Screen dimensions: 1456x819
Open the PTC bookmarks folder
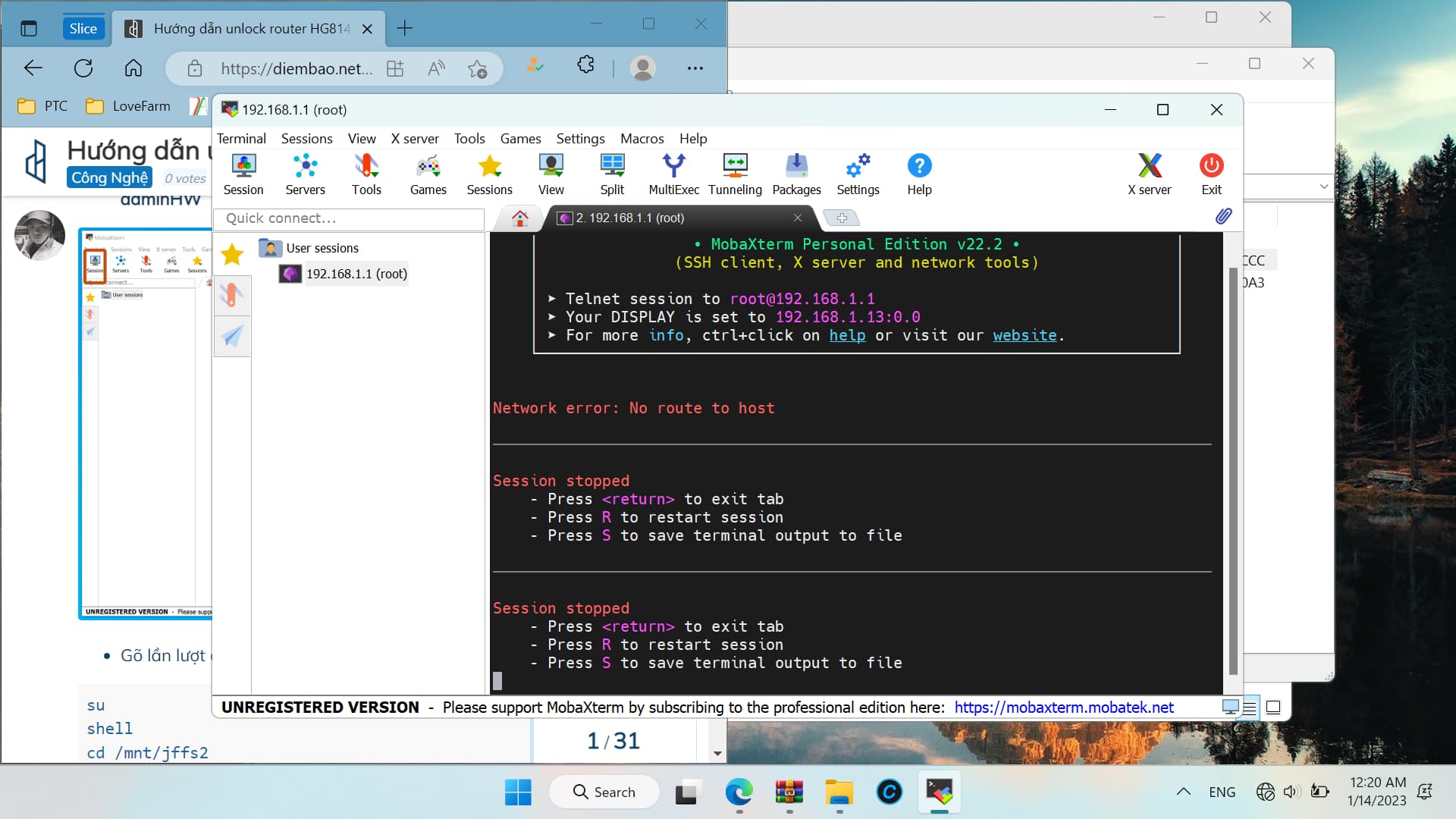coord(42,106)
